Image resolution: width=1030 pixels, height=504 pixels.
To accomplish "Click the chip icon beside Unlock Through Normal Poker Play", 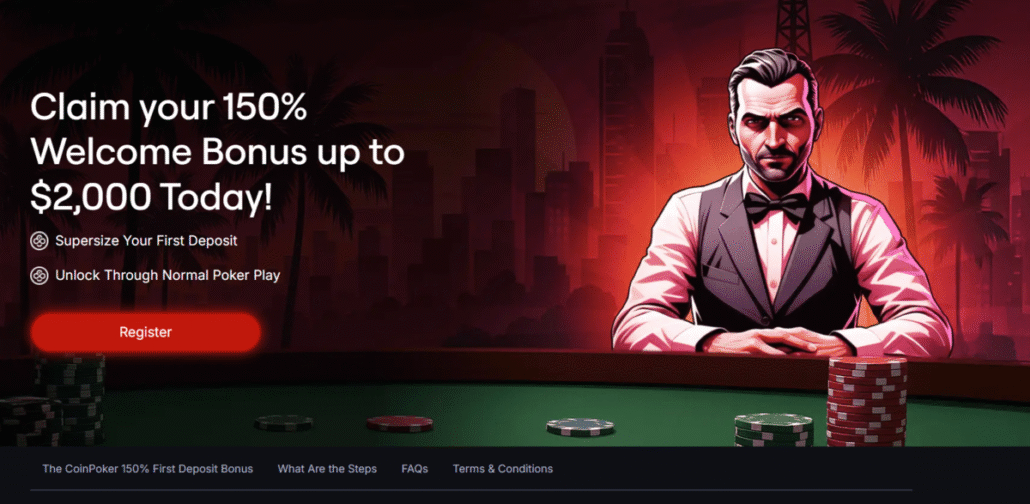I will pos(39,275).
